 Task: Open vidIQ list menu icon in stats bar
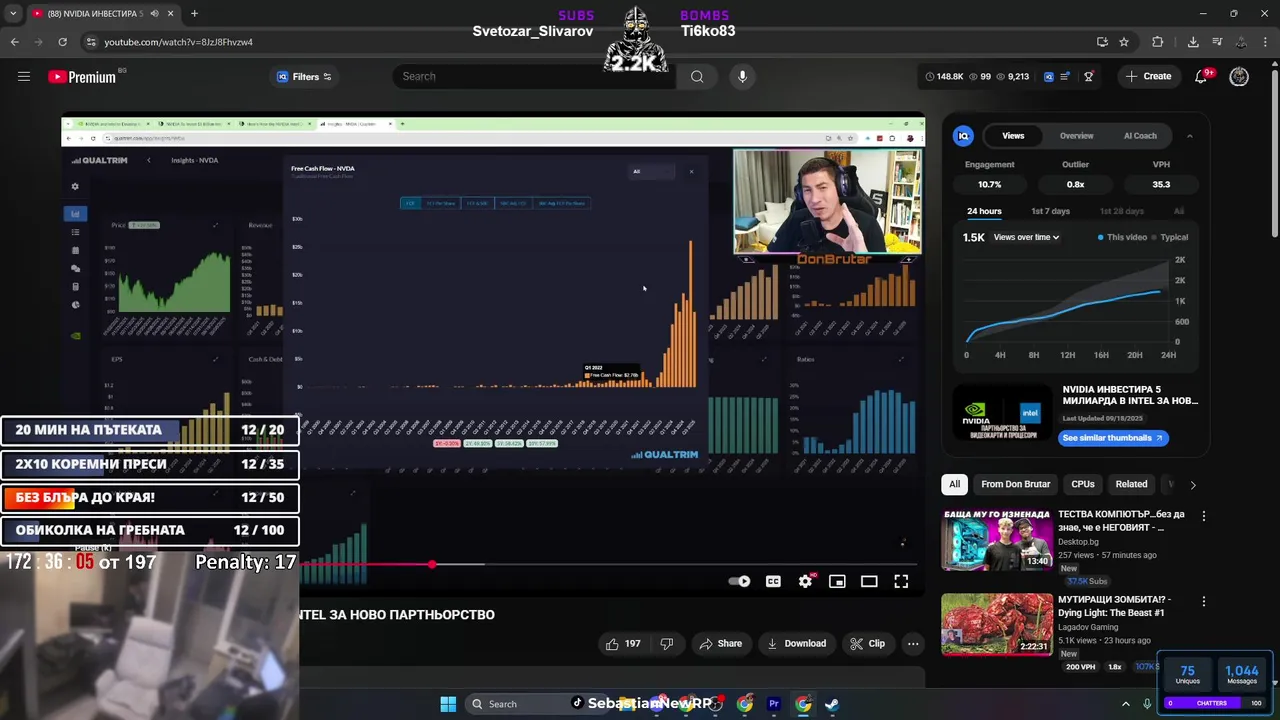tap(1065, 77)
